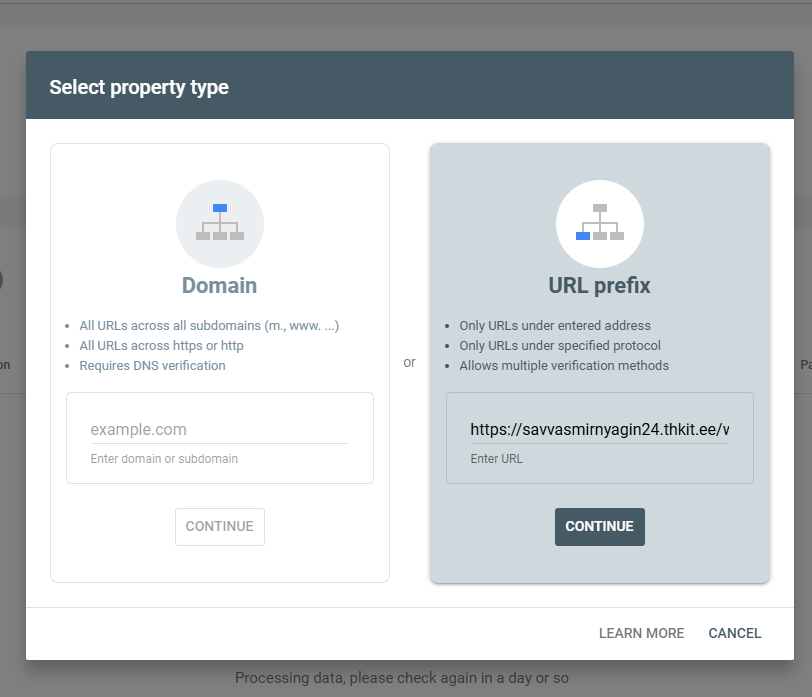Select the URL prefix heading text
This screenshot has height=697, width=812.
coord(599,286)
